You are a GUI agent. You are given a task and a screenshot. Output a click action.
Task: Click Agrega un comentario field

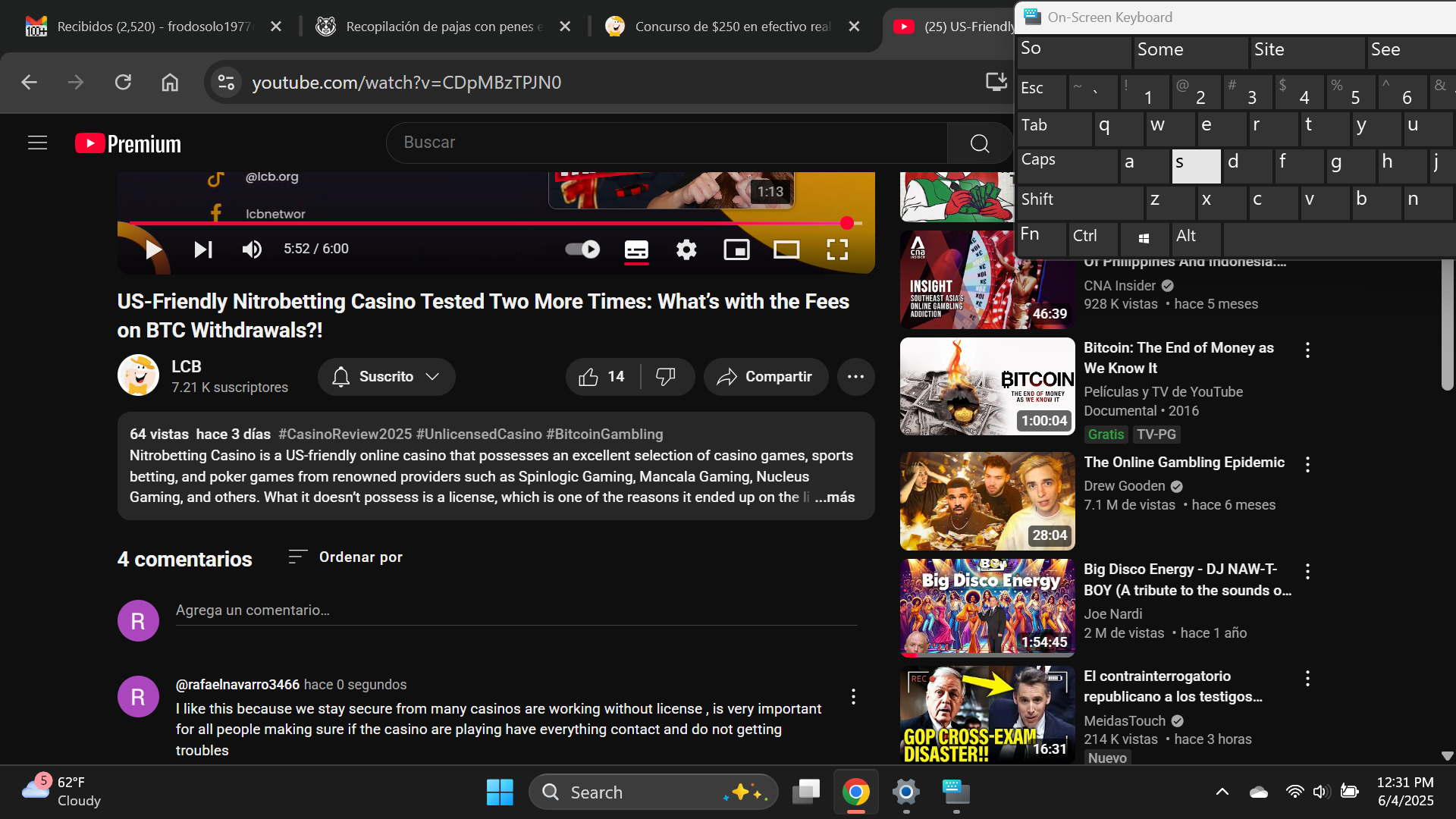pos(516,610)
